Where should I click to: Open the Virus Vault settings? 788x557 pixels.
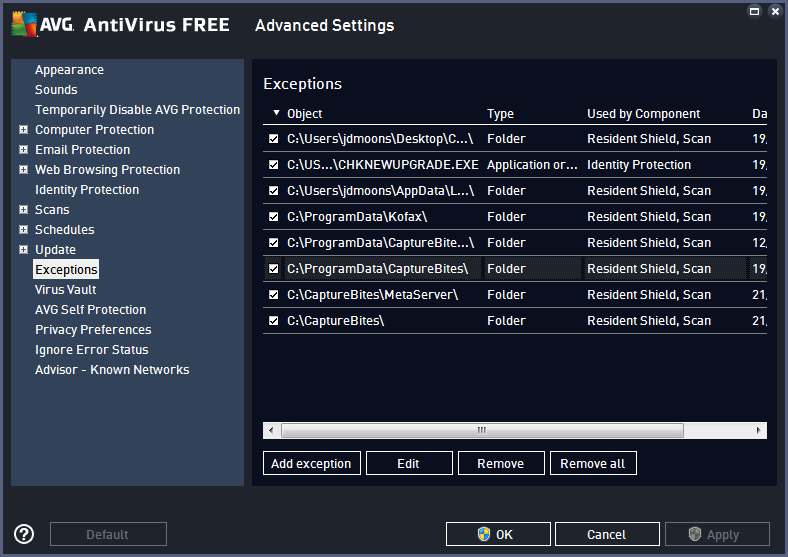[x=65, y=290]
